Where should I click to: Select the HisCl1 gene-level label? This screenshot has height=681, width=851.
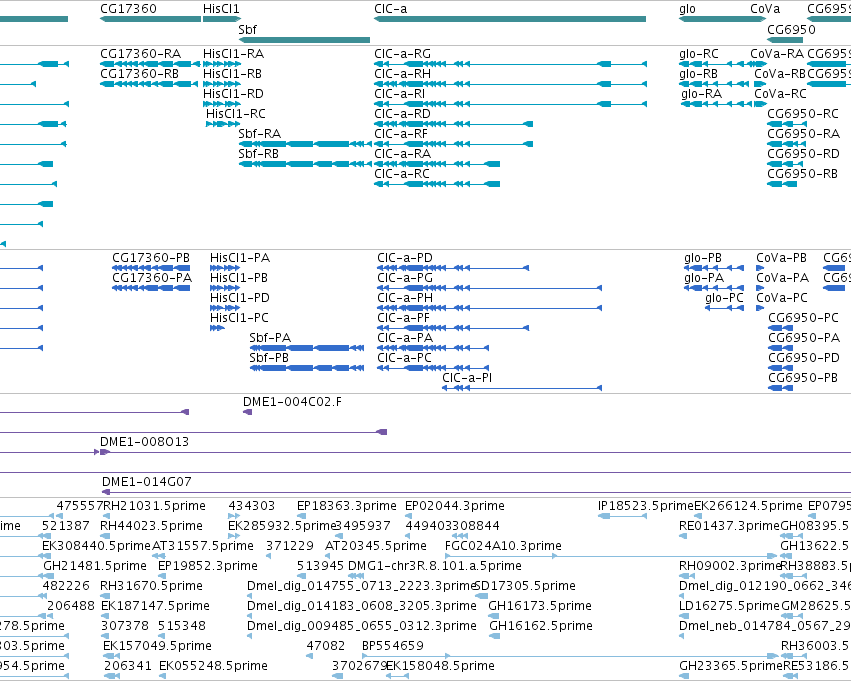(x=221, y=9)
